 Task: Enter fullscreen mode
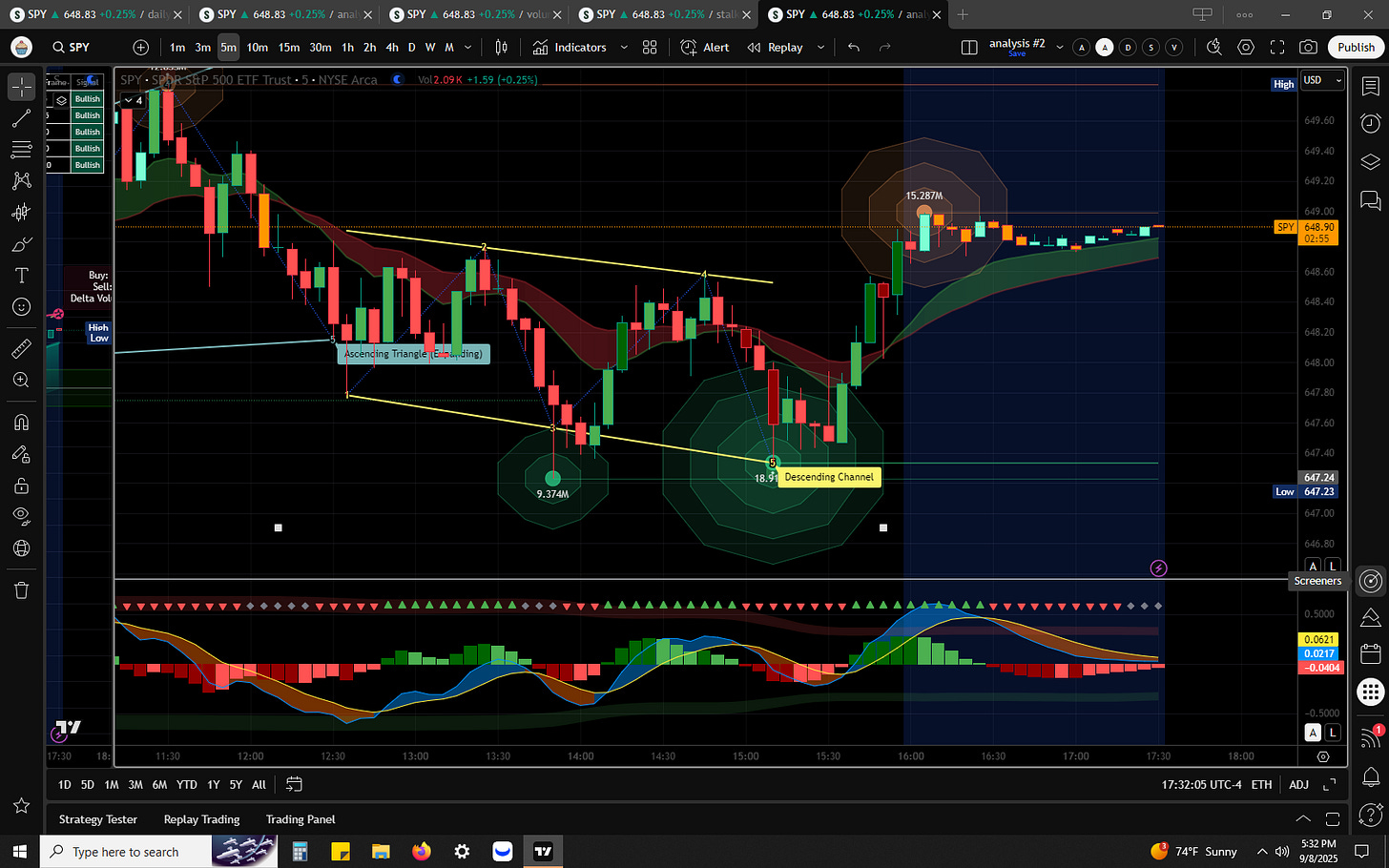[1277, 48]
